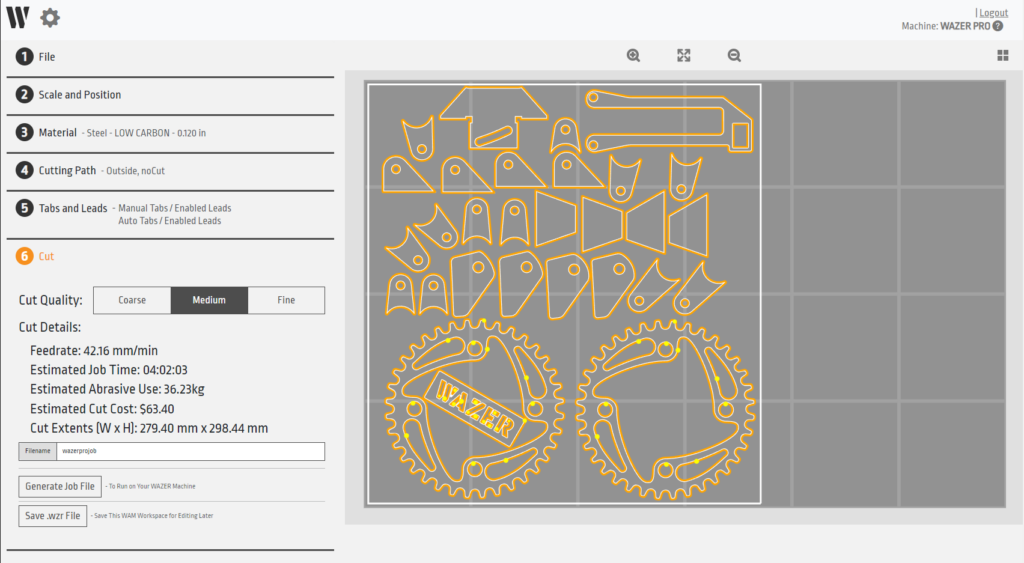
Task: Zoom out of the cutting canvas
Action: tap(734, 56)
